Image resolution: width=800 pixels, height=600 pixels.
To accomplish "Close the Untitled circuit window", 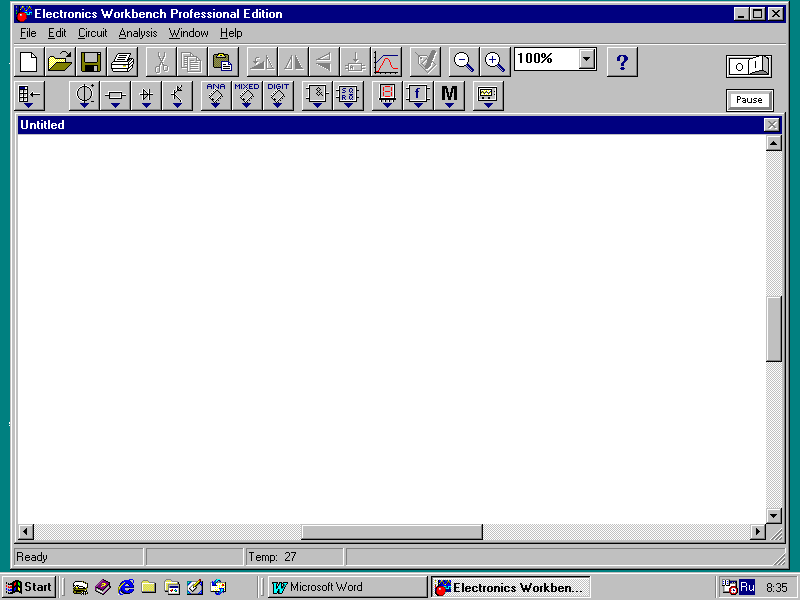I will (772, 125).
